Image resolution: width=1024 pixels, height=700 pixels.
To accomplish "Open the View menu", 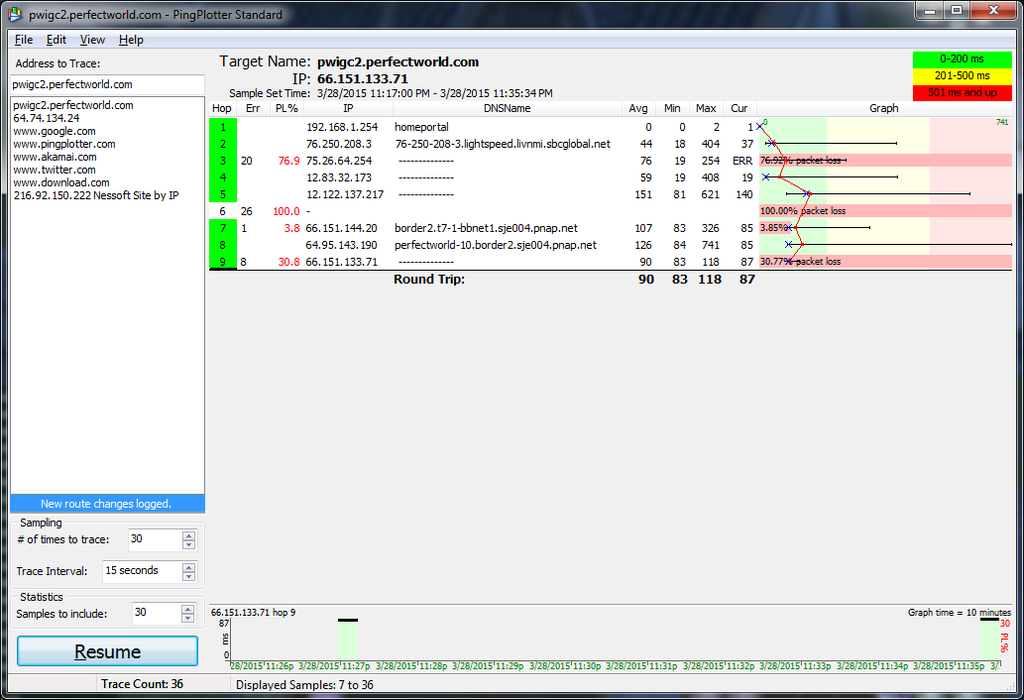I will [92, 40].
